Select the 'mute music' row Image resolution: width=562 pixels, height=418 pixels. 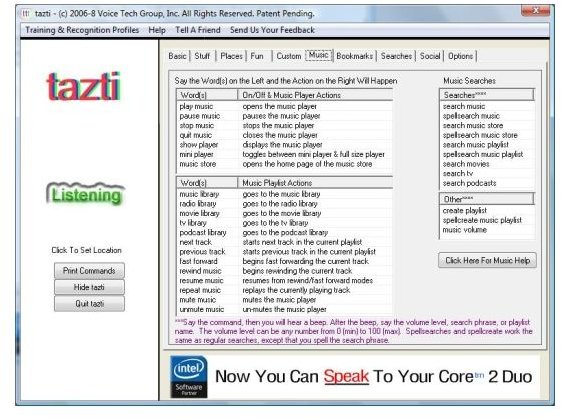[285, 300]
